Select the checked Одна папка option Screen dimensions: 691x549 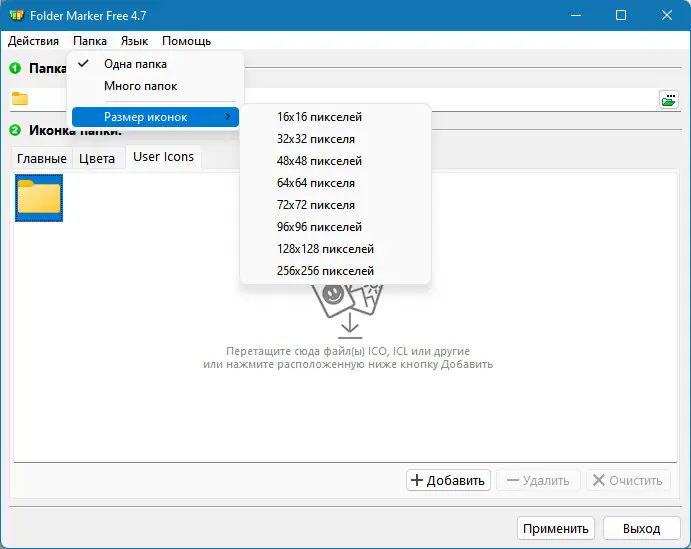click(155, 64)
